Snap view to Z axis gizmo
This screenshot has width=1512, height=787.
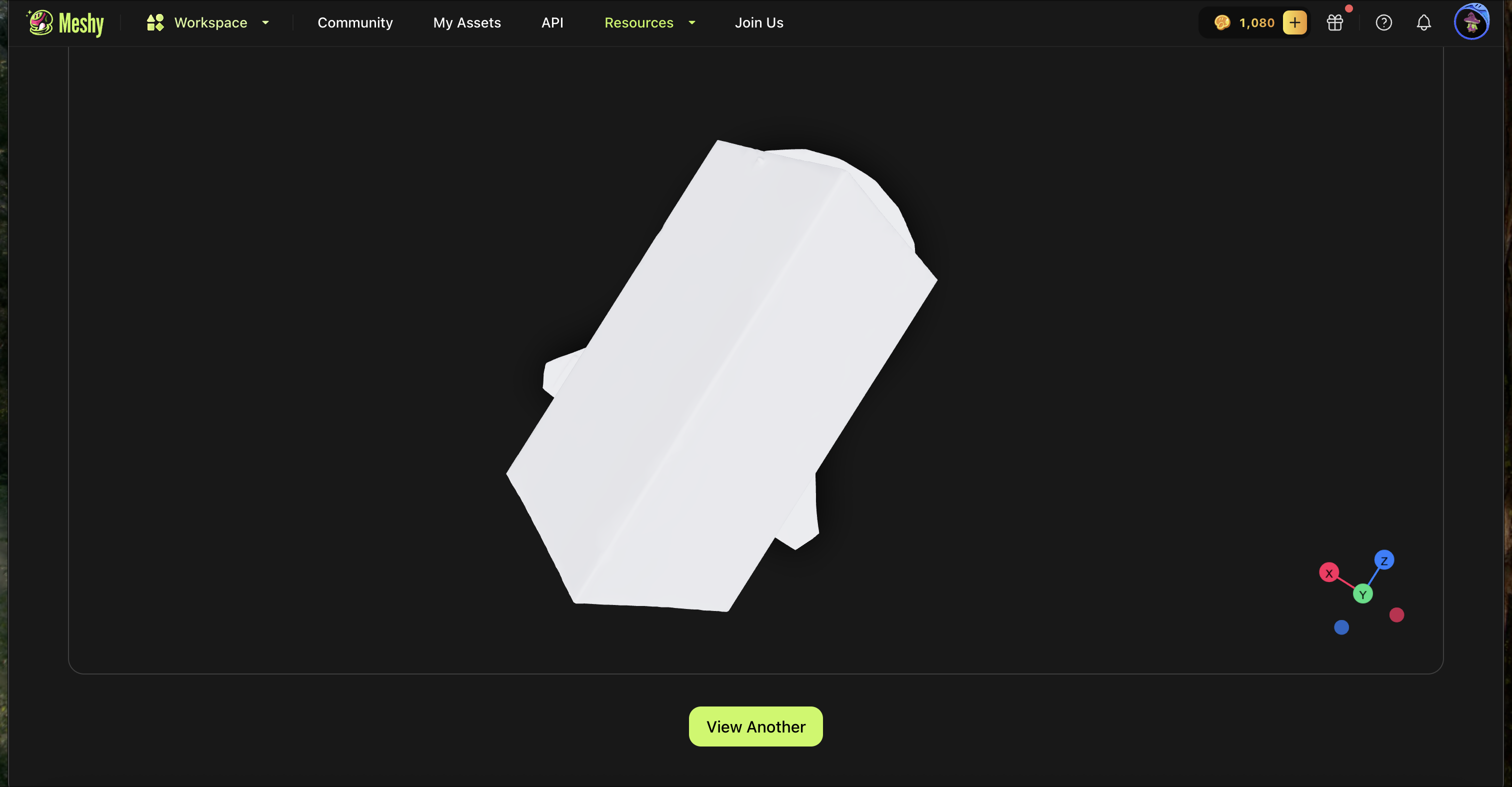[1384, 560]
